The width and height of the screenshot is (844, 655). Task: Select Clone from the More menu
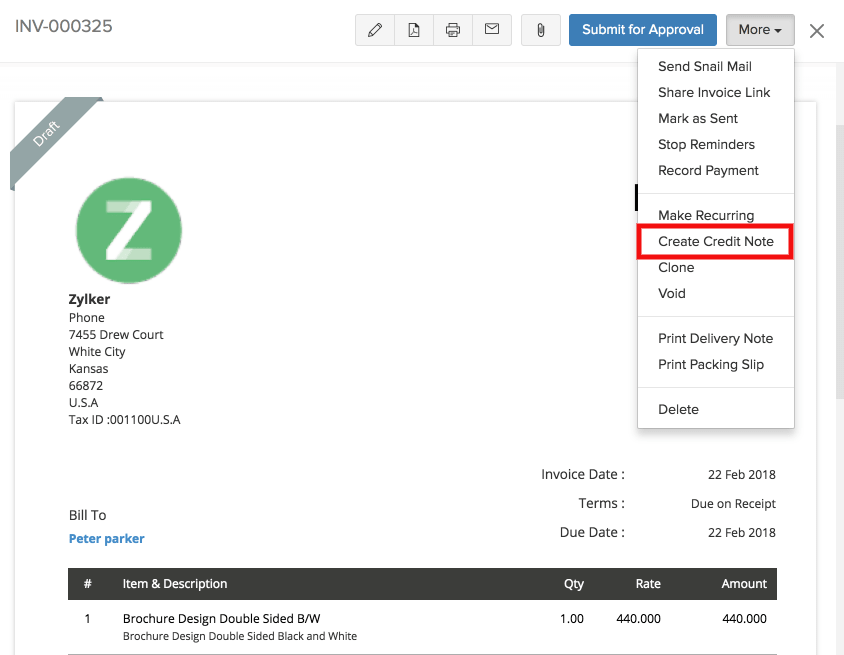pos(676,268)
